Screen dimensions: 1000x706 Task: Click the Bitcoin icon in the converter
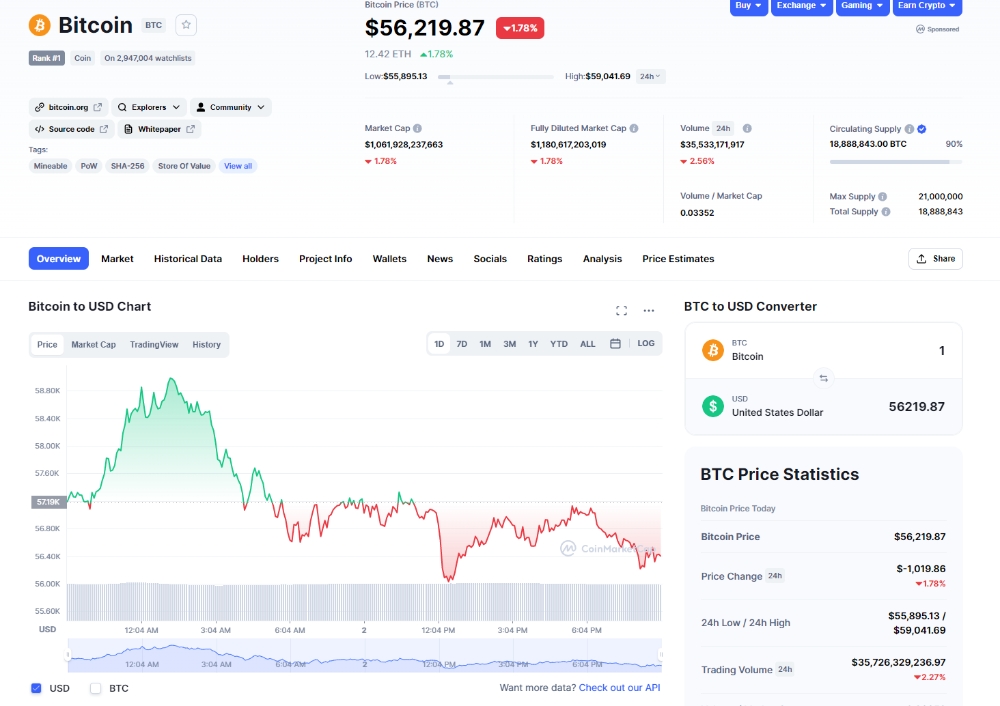pyautogui.click(x=712, y=350)
